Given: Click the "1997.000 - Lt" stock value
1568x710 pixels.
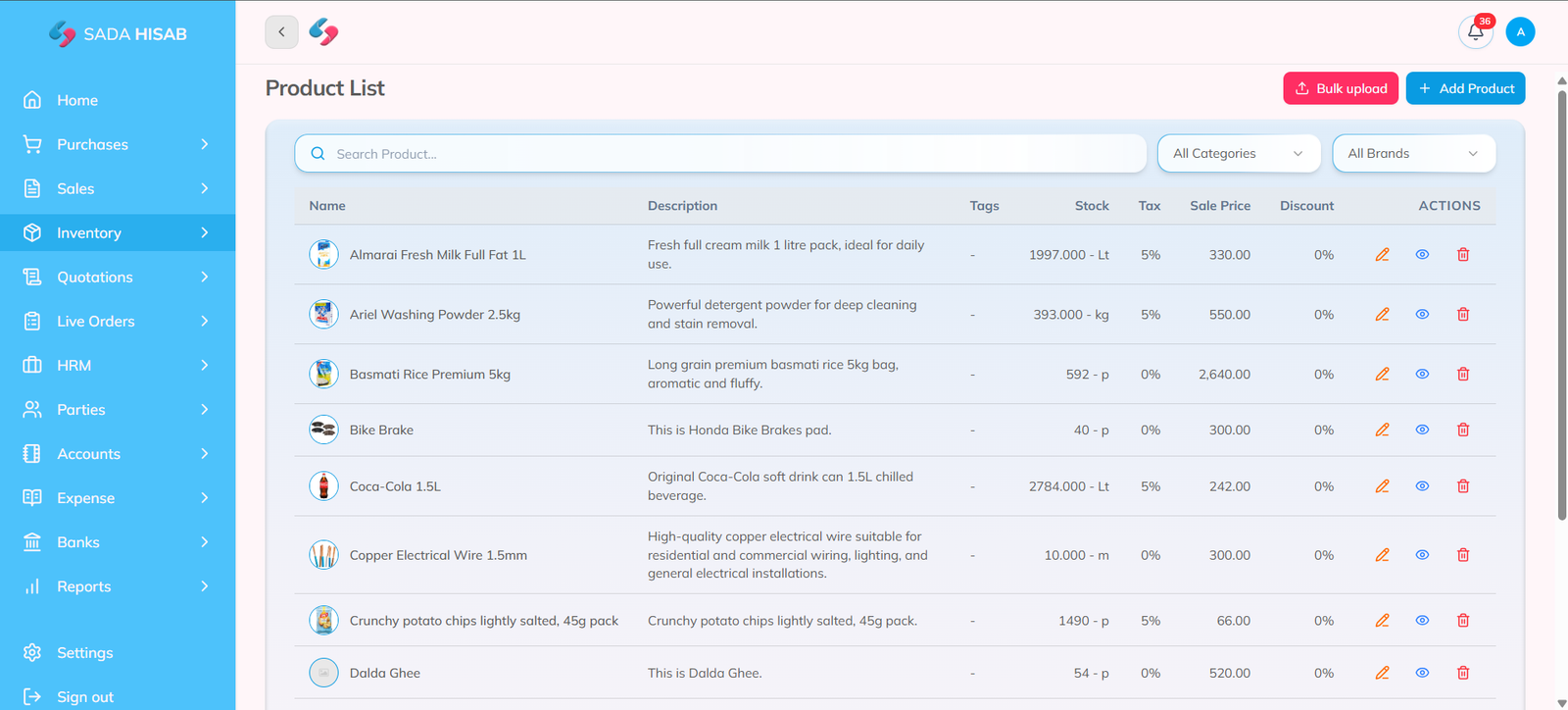Looking at the screenshot, I should click(1069, 255).
